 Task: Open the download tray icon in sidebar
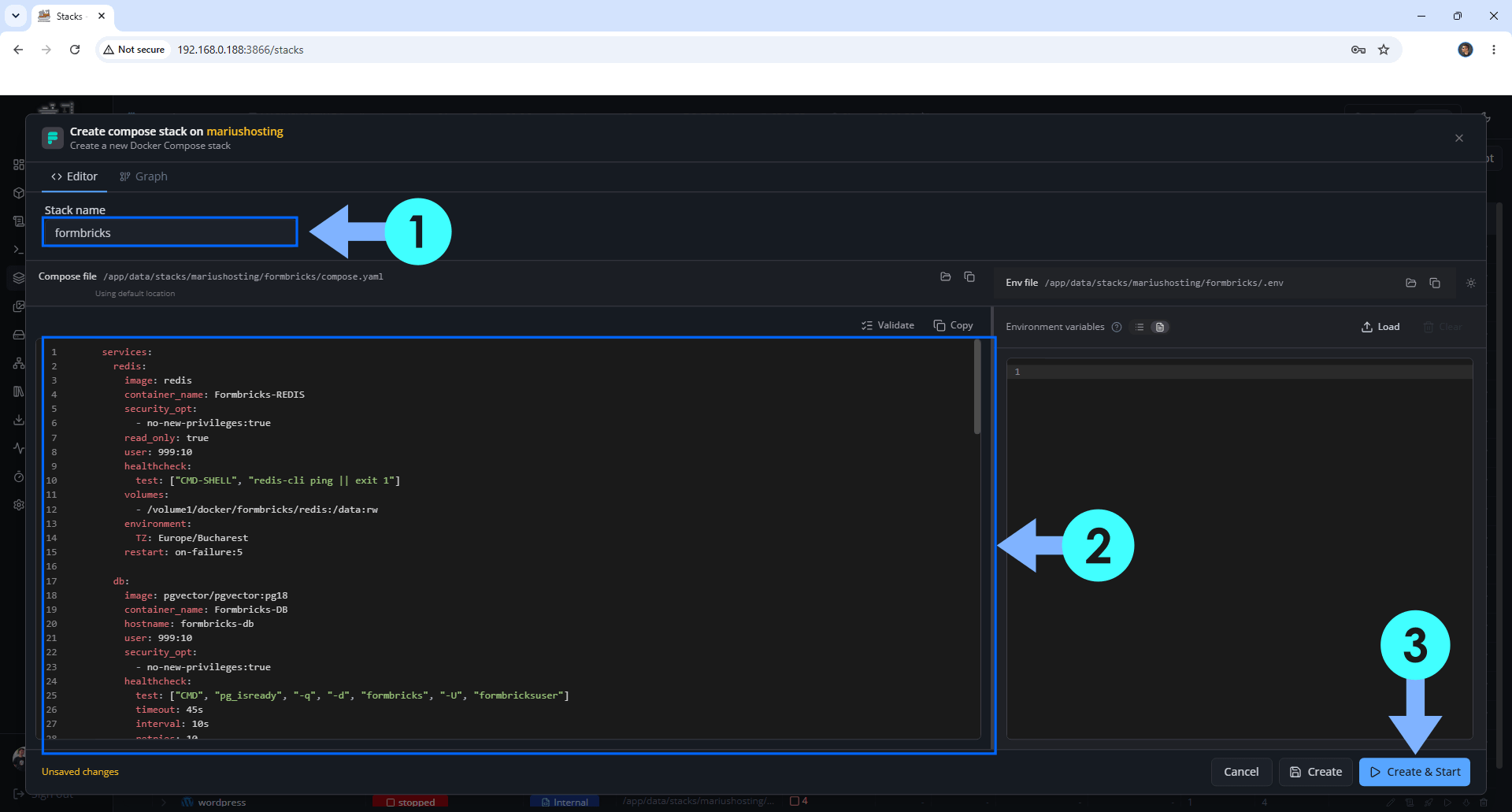click(18, 420)
